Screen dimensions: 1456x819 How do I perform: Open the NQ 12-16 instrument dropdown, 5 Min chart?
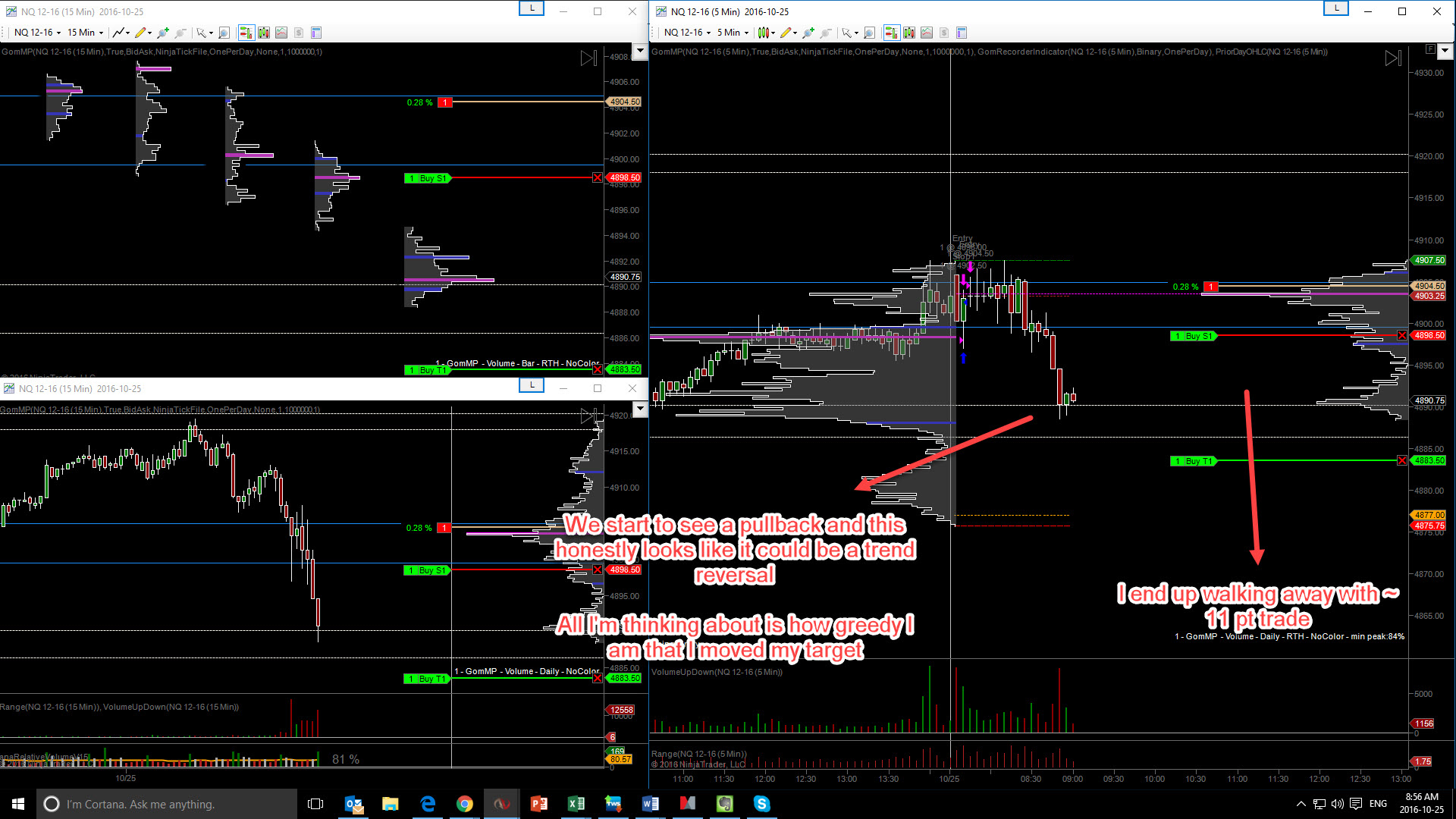tap(688, 33)
